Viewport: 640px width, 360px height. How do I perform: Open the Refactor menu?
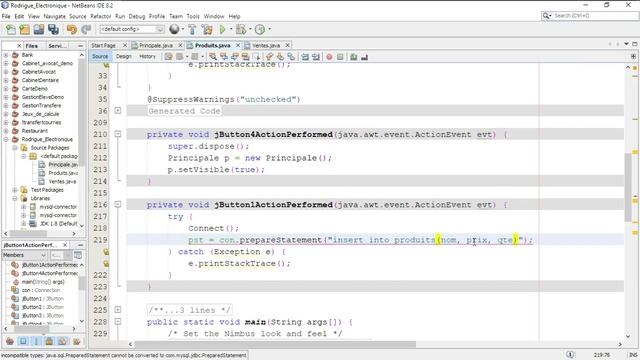pos(100,16)
